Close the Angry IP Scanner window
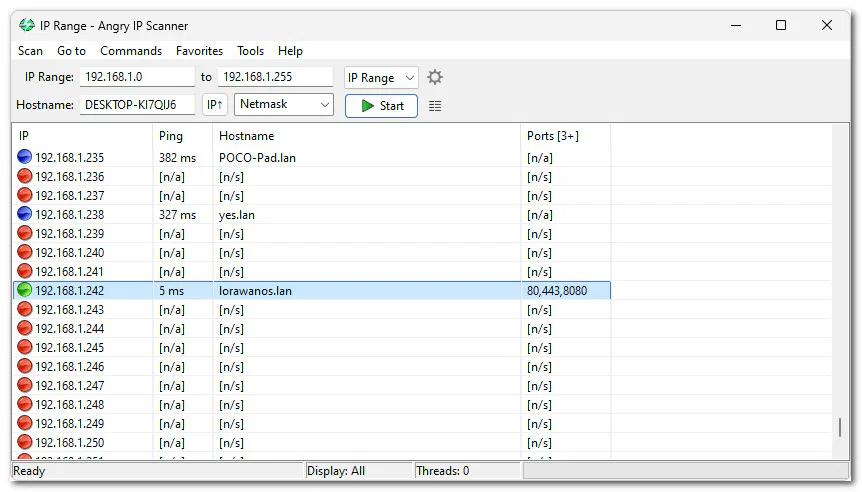 [x=826, y=25]
